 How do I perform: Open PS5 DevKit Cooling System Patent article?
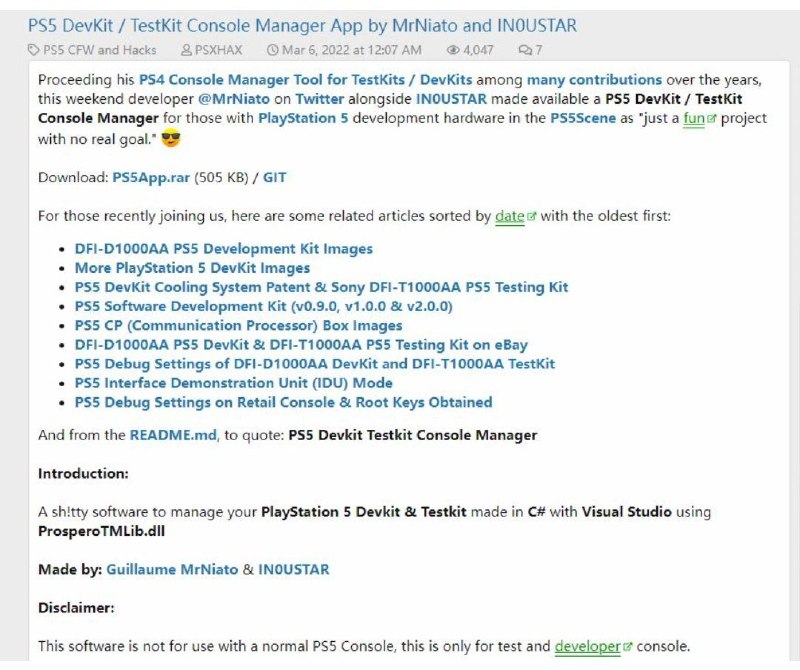[x=321, y=287]
